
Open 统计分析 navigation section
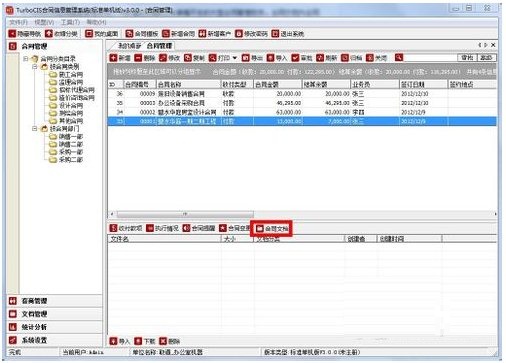54,327
